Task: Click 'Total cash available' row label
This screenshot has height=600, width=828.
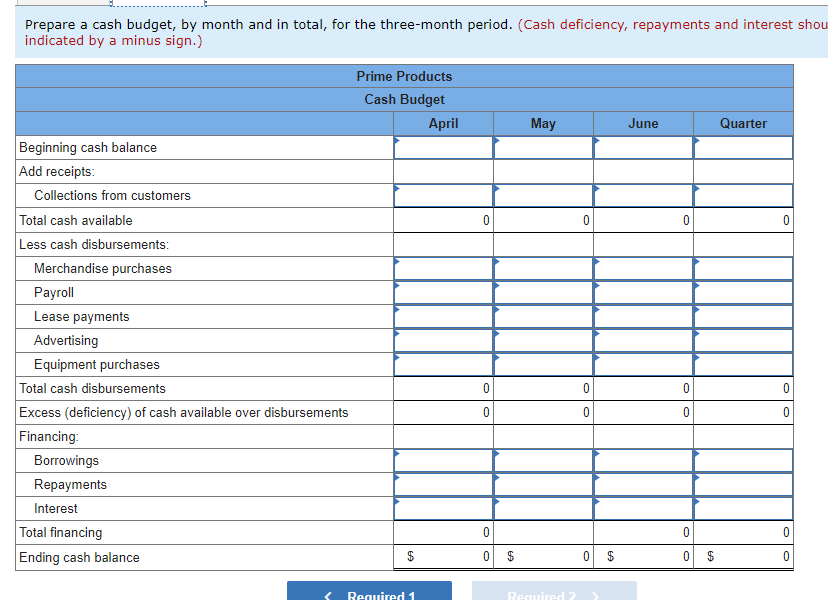Action: tap(76, 220)
